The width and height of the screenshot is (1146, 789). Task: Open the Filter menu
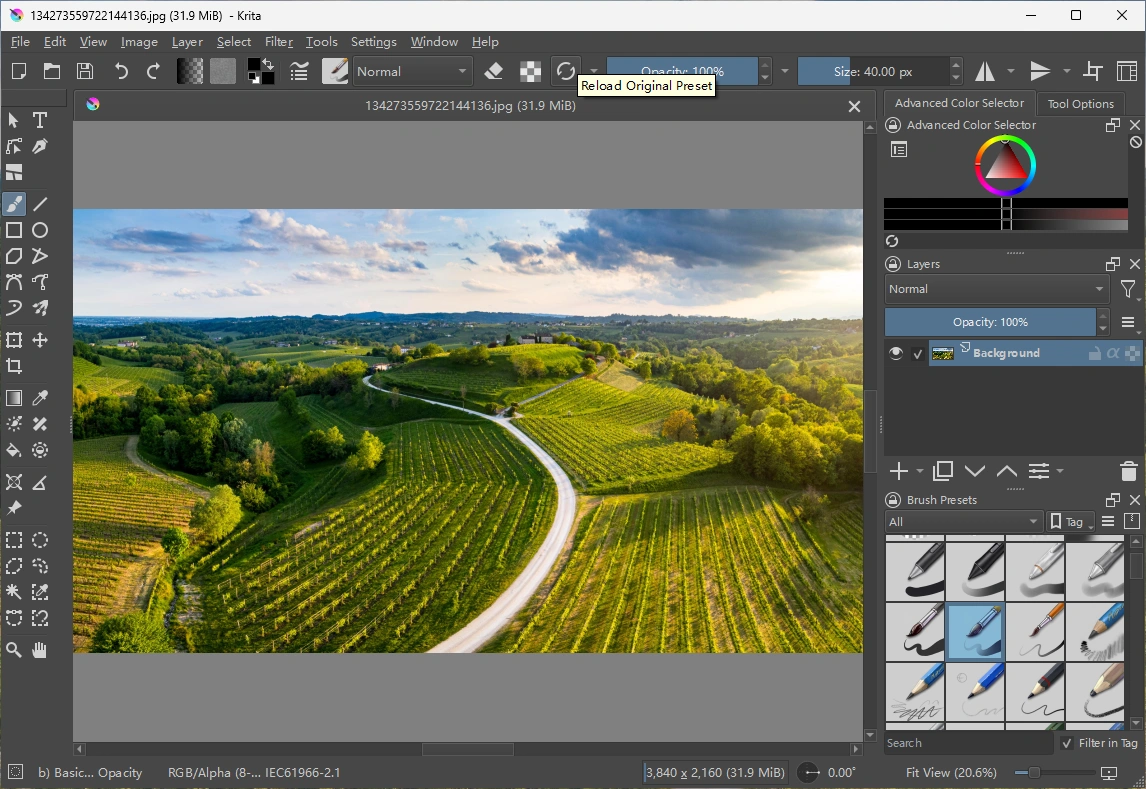coord(278,42)
